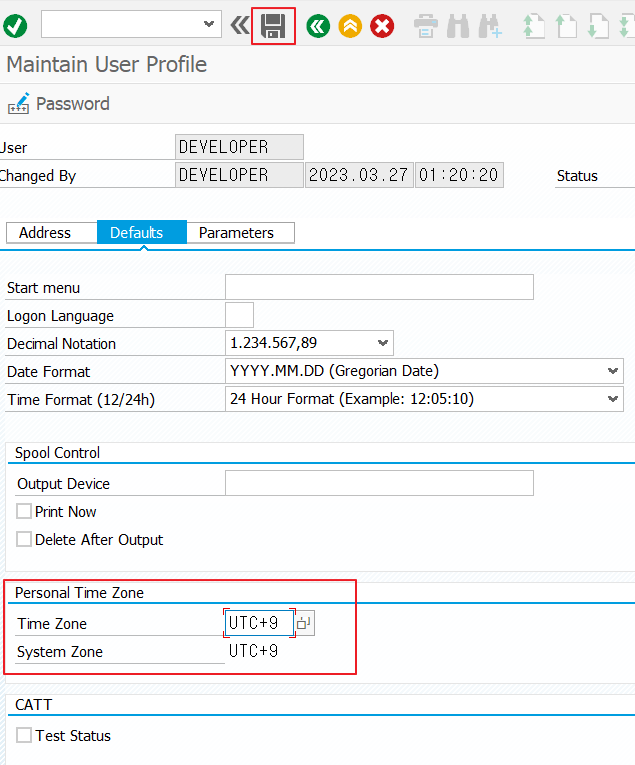Go to Previous Page icon
This screenshot has height=765, width=635.
pyautogui.click(x=566, y=26)
